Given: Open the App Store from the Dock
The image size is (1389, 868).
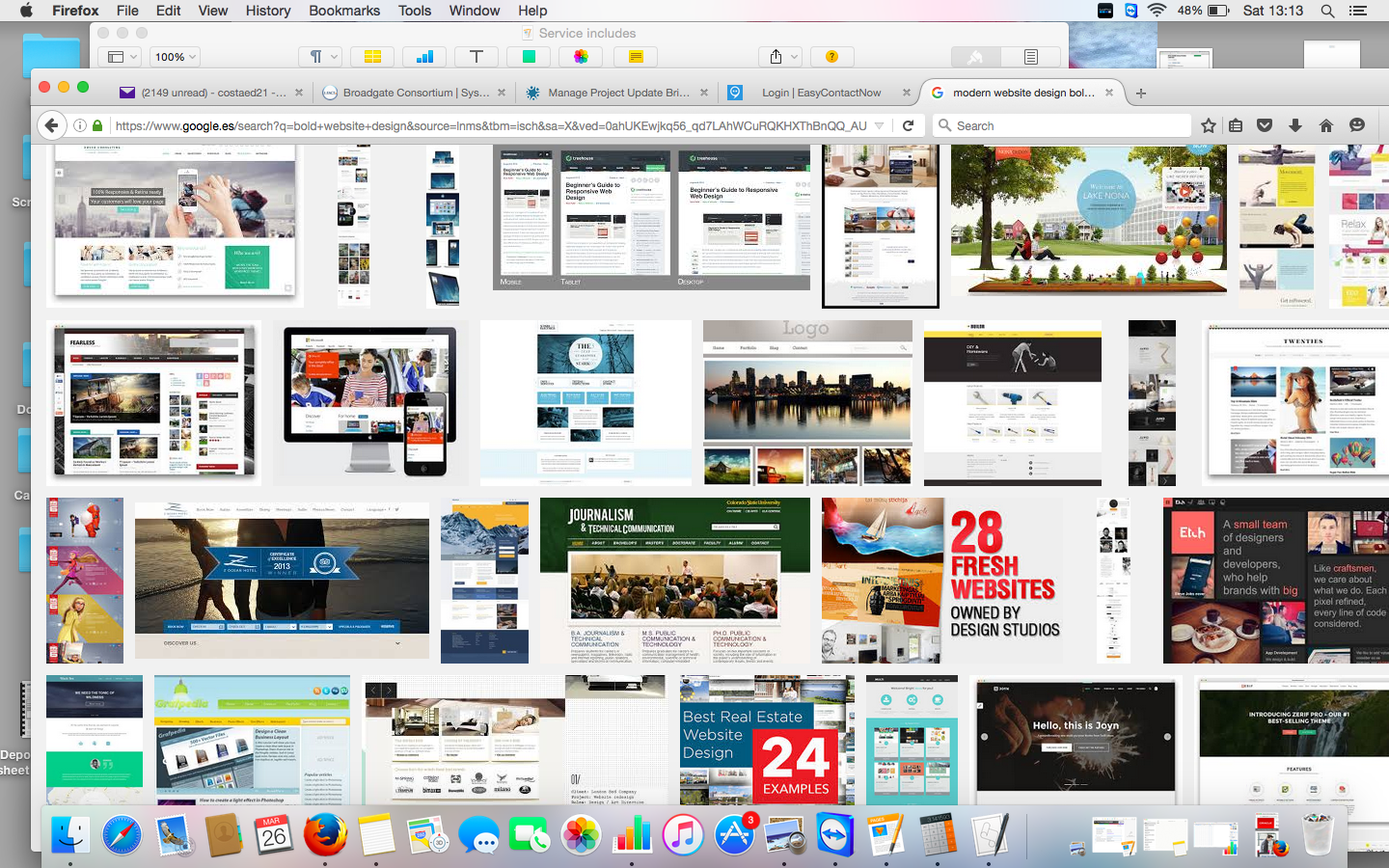Looking at the screenshot, I should coord(734,834).
